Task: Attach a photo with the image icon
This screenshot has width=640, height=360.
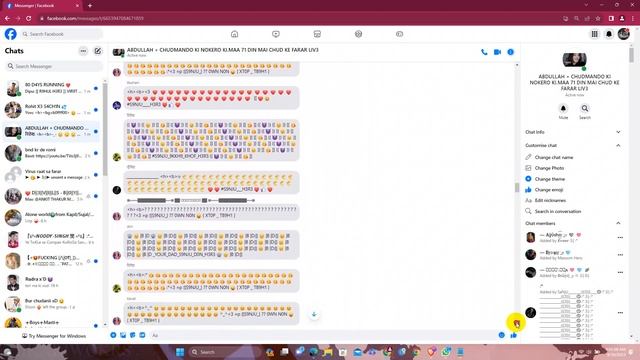Action: (x=123, y=335)
